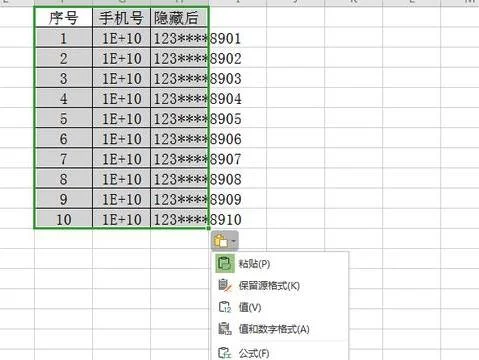Viewport: 479px width, 360px height.
Task: Select the 序号 cell with value 8
Action: coord(63,179)
